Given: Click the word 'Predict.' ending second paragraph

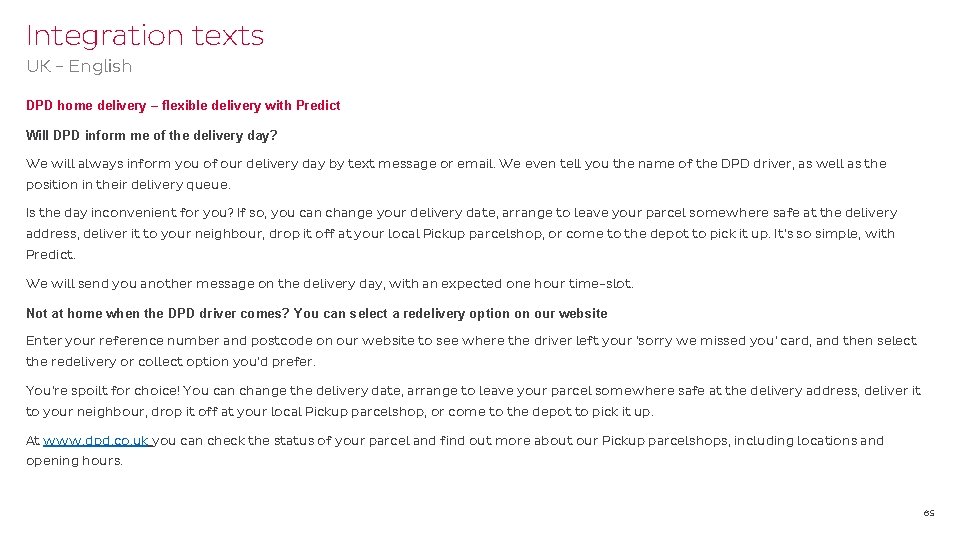Looking at the screenshot, I should tap(51, 254).
